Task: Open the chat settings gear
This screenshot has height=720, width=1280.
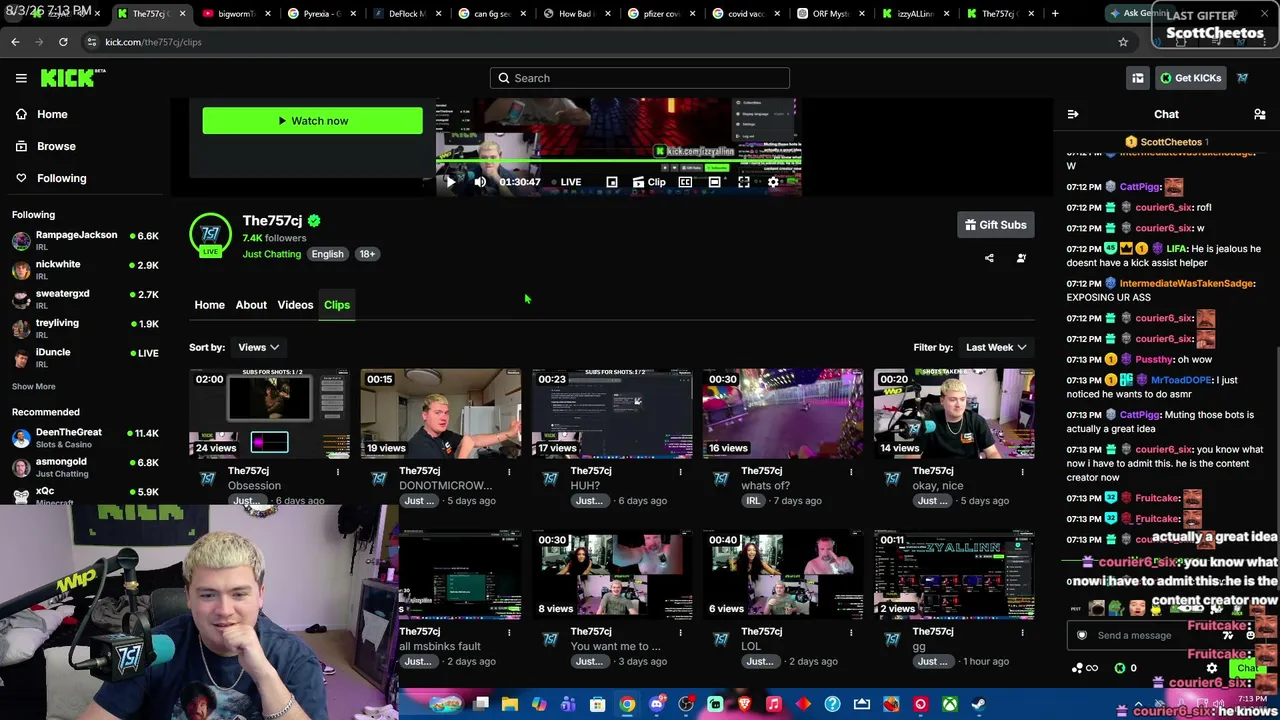Action: (x=1212, y=668)
